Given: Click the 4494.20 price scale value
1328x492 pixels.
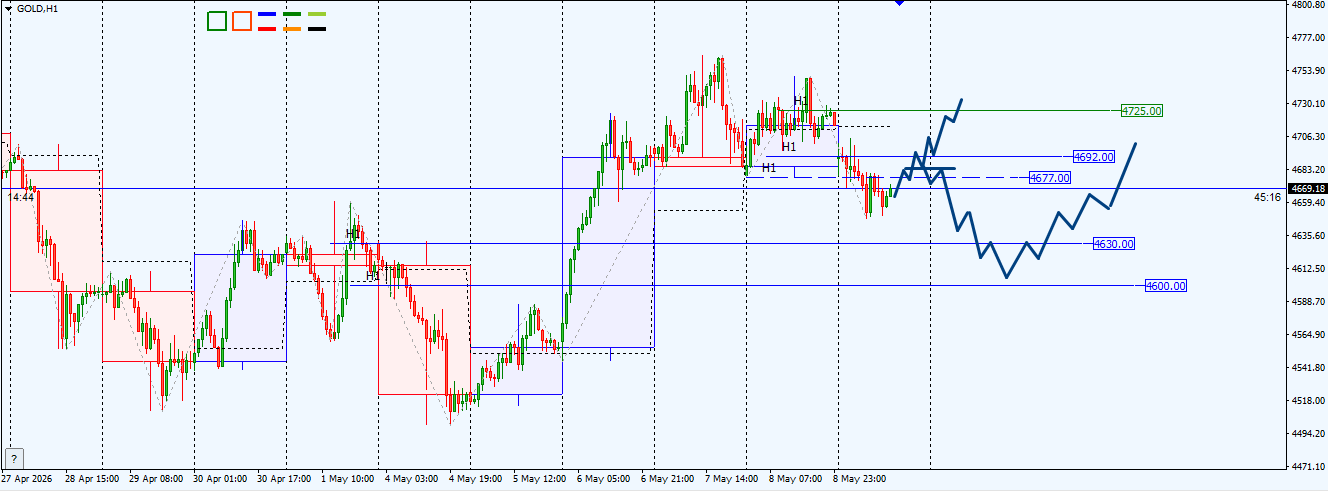Looking at the screenshot, I should pyautogui.click(x=1309, y=434).
